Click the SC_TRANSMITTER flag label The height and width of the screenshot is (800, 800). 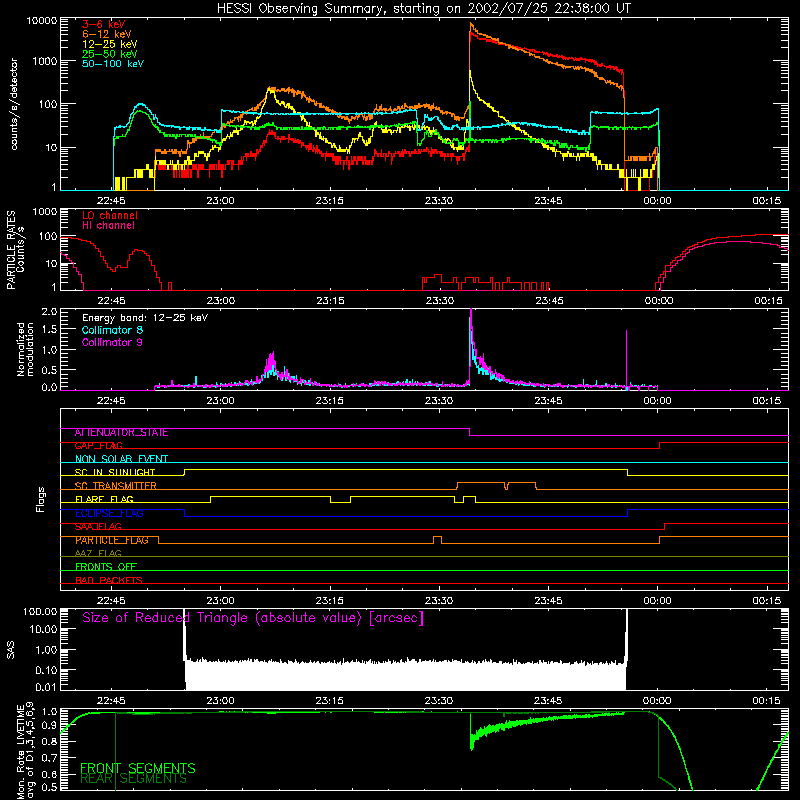tap(116, 486)
